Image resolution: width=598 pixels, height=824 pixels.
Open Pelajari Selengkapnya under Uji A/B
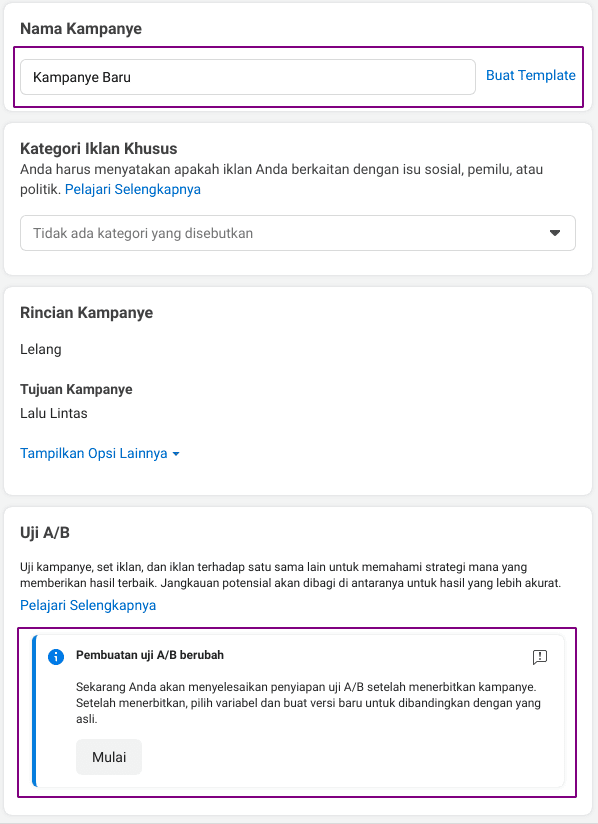point(88,605)
